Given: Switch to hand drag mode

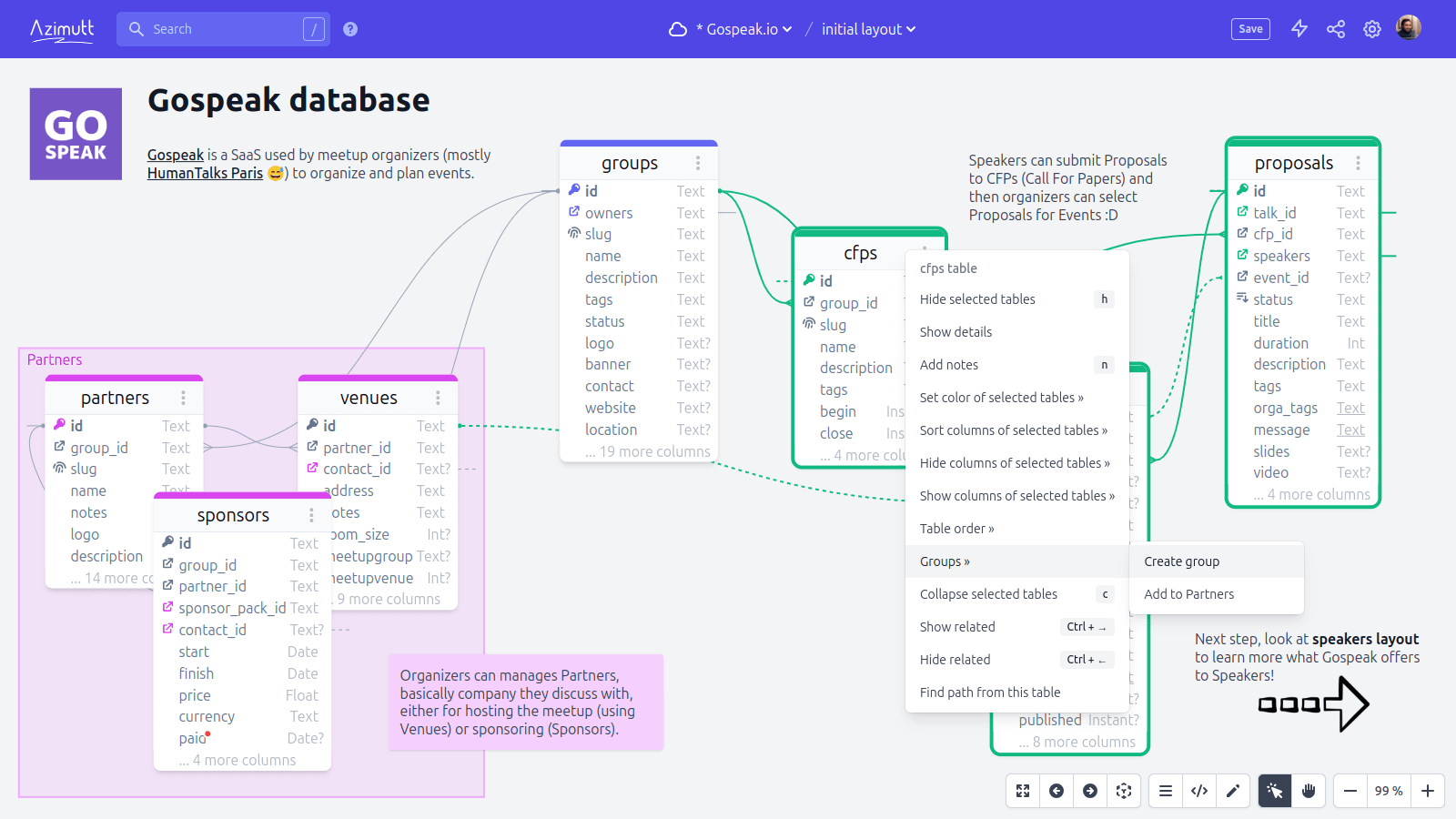Looking at the screenshot, I should (1309, 791).
